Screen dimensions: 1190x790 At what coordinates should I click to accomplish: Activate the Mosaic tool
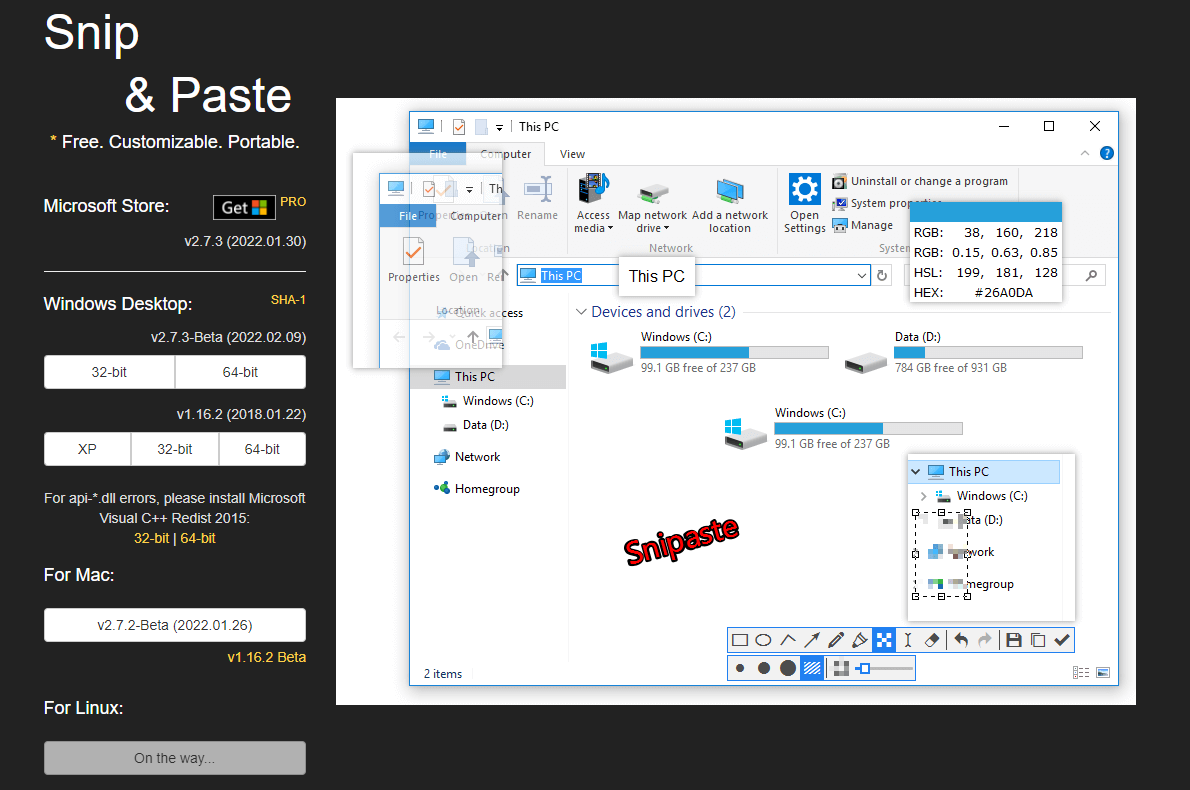pyautogui.click(x=884, y=640)
